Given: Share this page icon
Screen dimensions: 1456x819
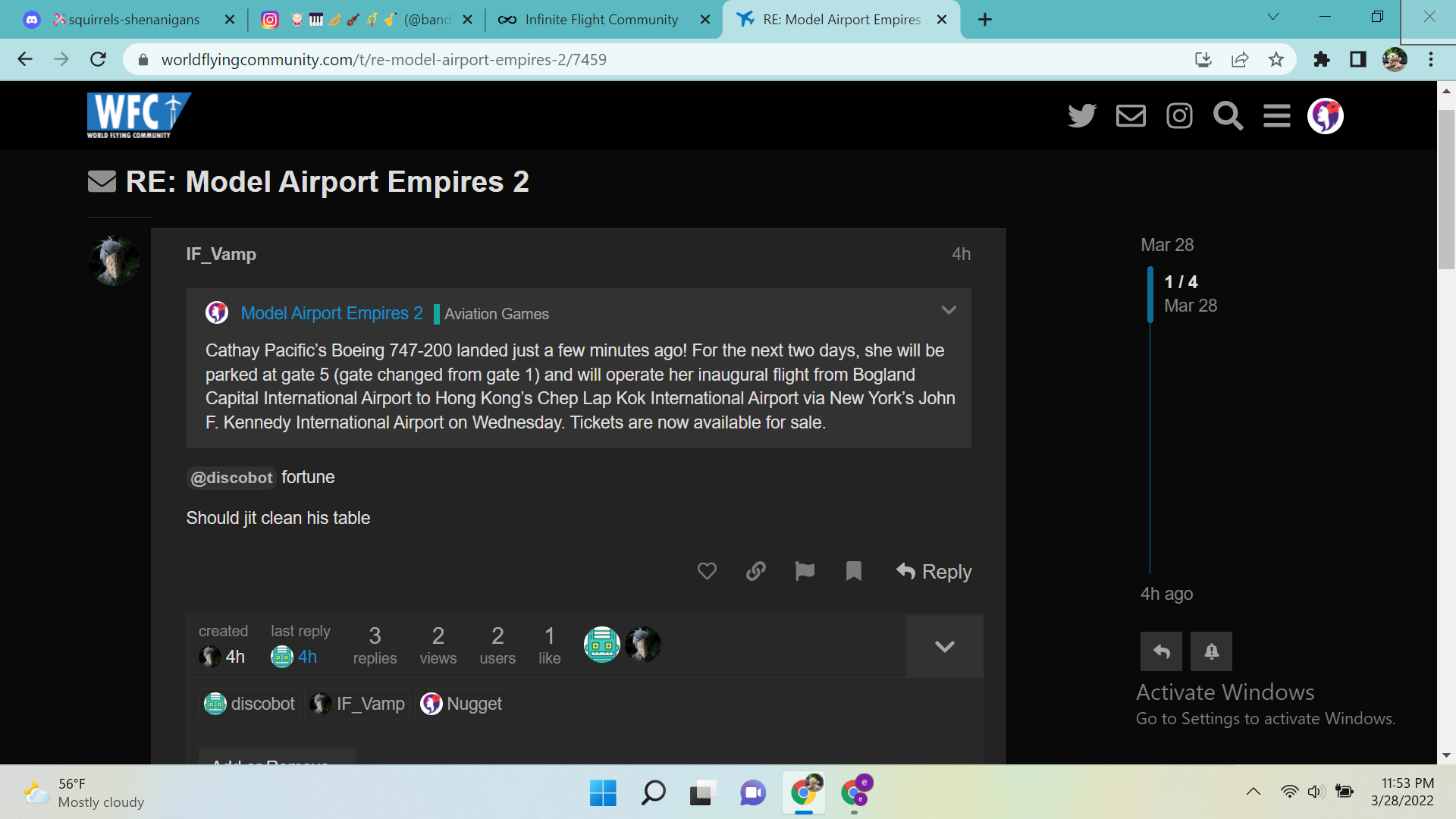Looking at the screenshot, I should click(1240, 59).
